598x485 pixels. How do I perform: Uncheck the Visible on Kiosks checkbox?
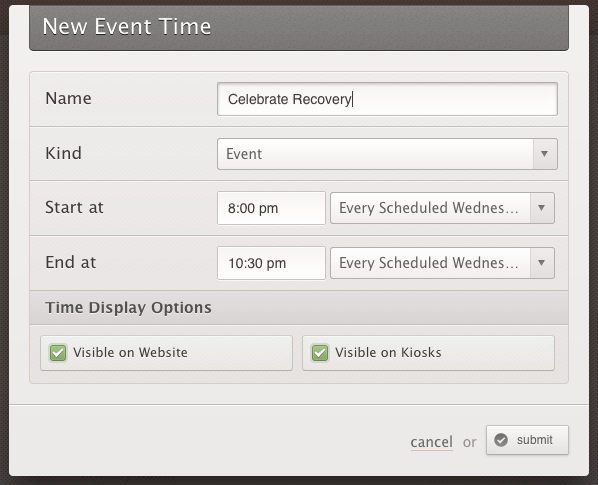click(320, 353)
